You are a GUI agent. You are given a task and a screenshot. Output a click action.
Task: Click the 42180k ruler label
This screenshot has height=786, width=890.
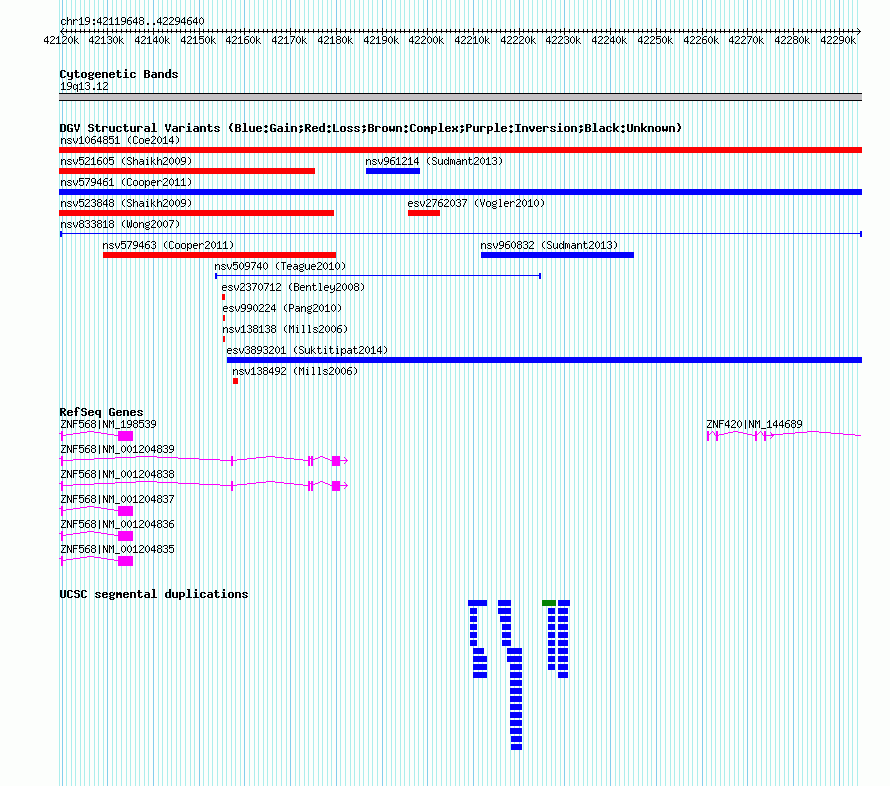tap(335, 40)
